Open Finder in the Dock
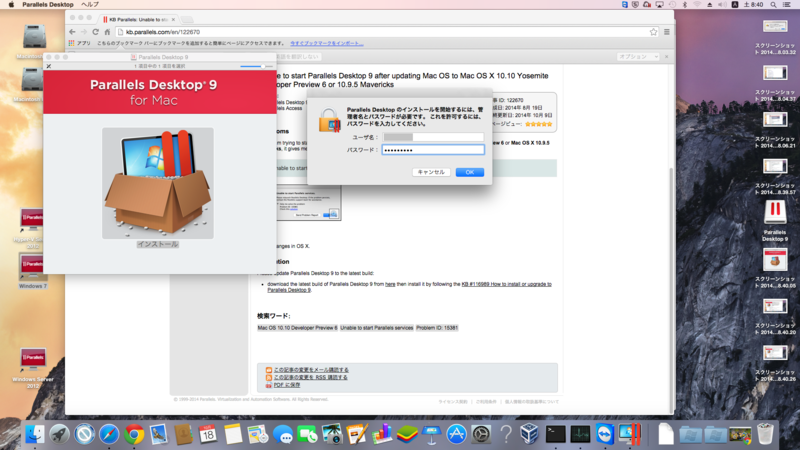 click(x=35, y=434)
